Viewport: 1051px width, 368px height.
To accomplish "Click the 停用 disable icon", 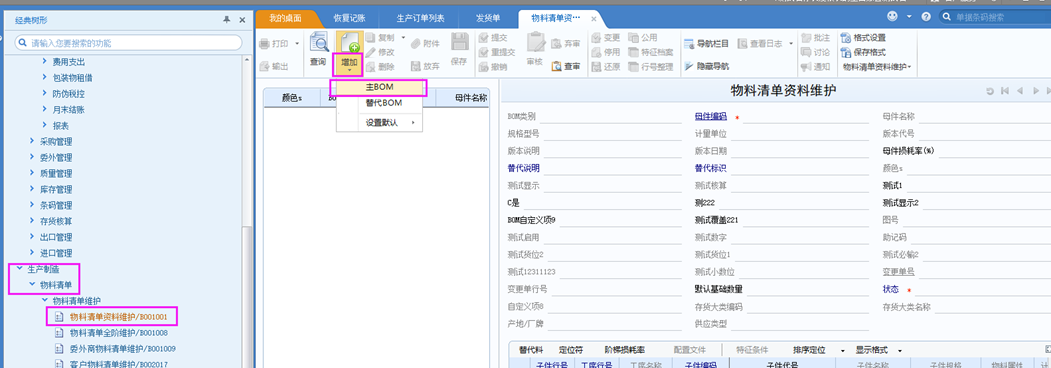I will pos(596,52).
